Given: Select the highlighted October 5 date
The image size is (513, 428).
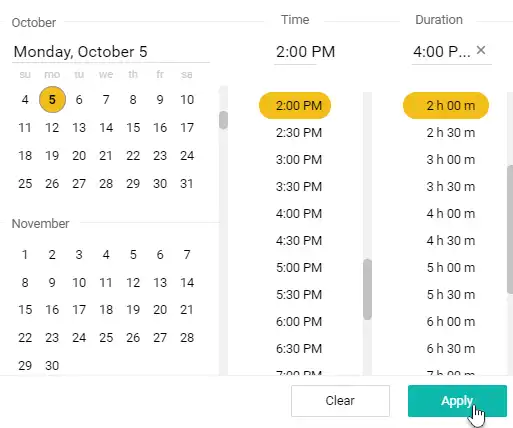Looking at the screenshot, I should coord(52,99).
